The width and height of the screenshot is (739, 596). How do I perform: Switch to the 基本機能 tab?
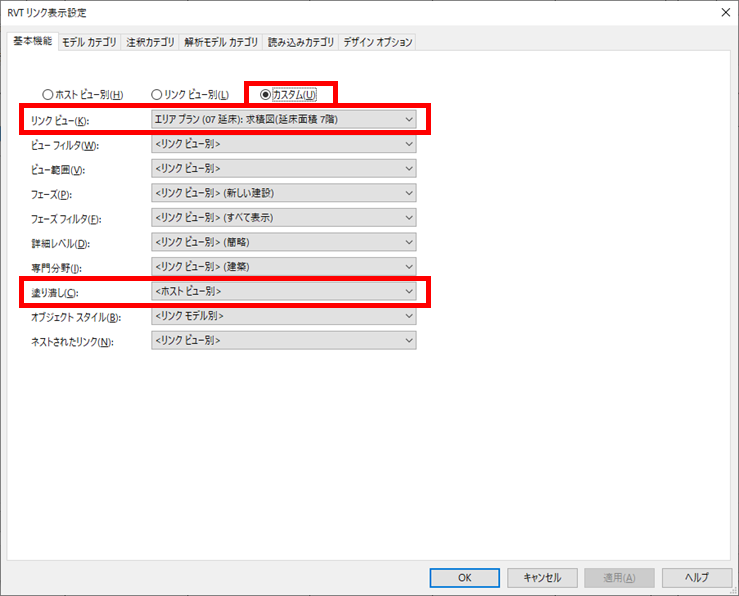pyautogui.click(x=33, y=41)
